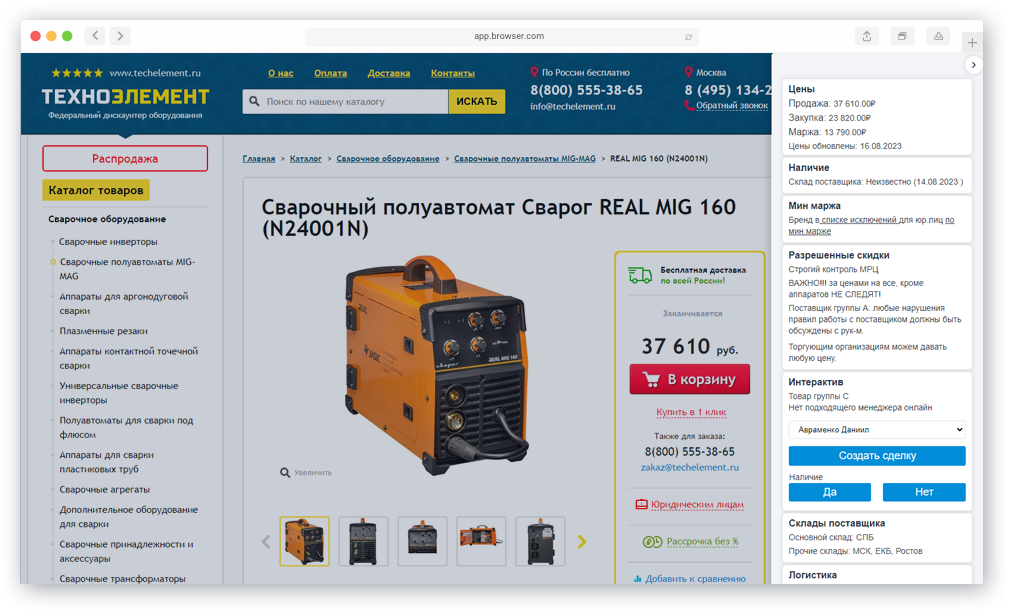The width and height of the screenshot is (1011, 613).
Task: Open Сварочные инверторы category
Action: tap(108, 242)
